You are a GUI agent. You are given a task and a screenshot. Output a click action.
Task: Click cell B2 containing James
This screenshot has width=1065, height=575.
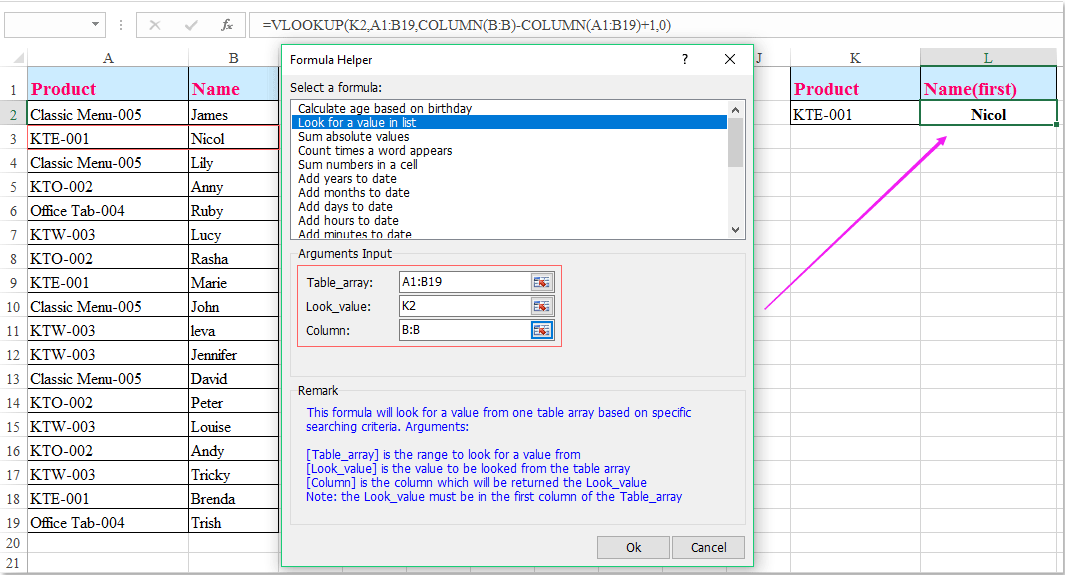[233, 114]
